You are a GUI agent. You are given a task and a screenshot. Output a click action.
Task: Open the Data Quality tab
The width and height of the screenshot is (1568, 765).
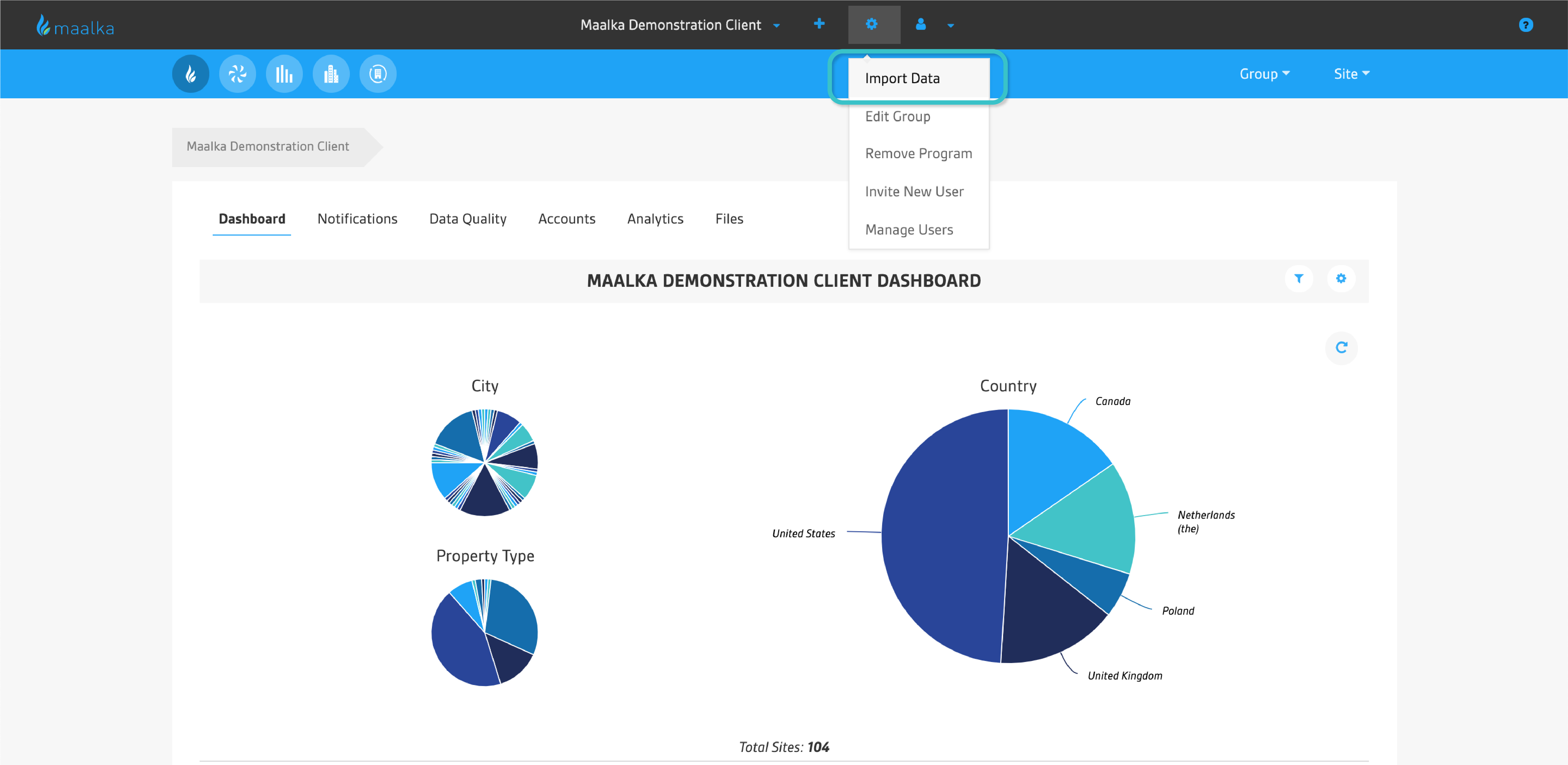(467, 219)
